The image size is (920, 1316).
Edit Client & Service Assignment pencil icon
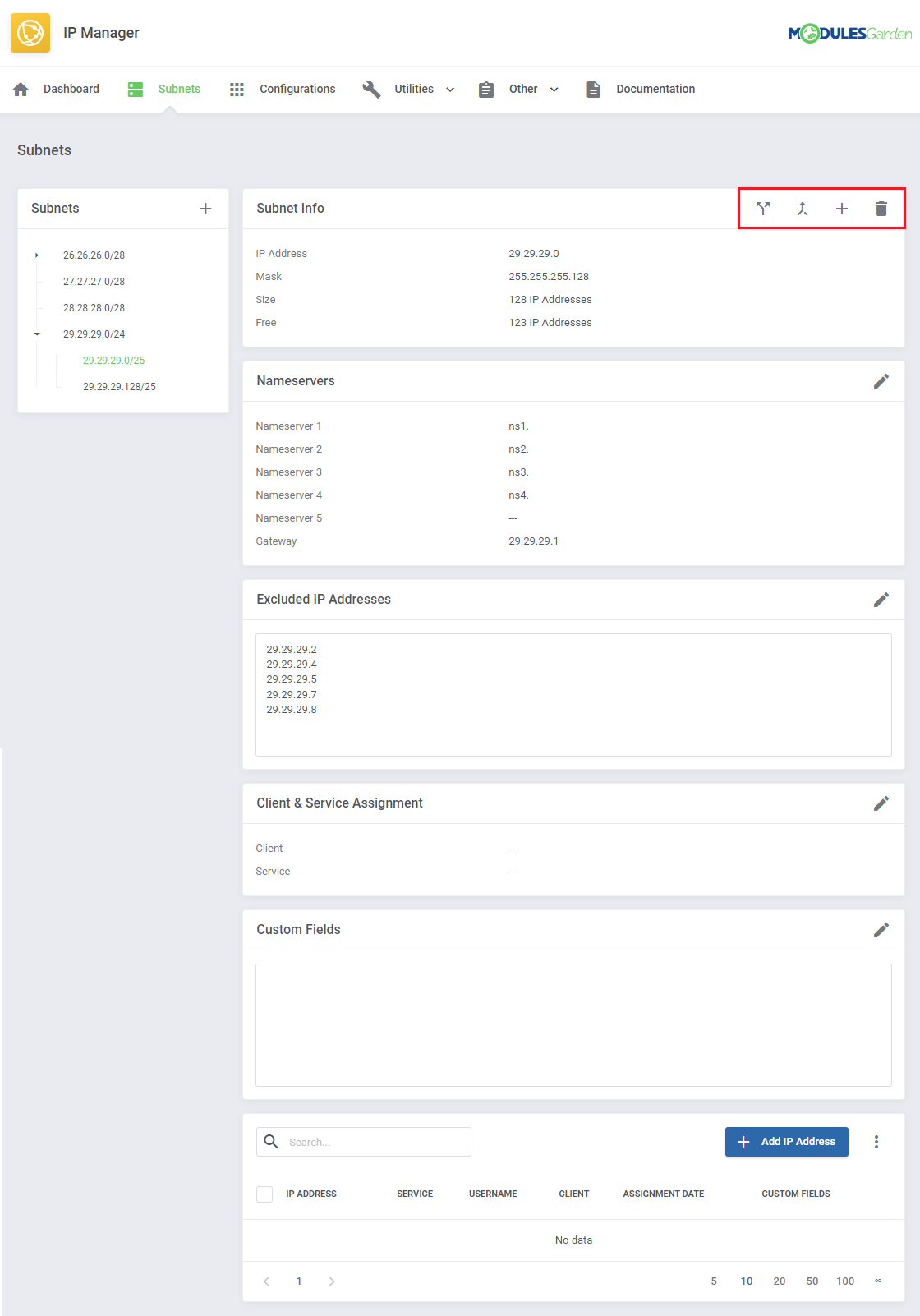click(x=881, y=803)
